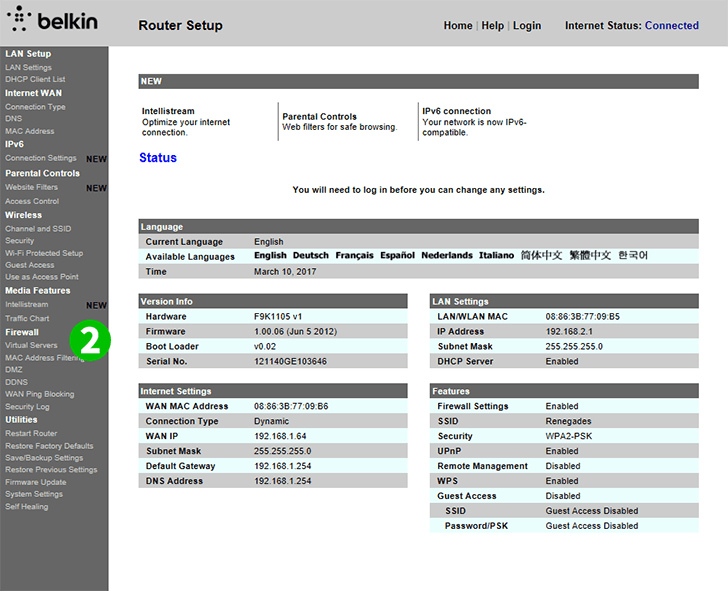Switch language to Italiano
728x591 pixels.
pyautogui.click(x=496, y=255)
